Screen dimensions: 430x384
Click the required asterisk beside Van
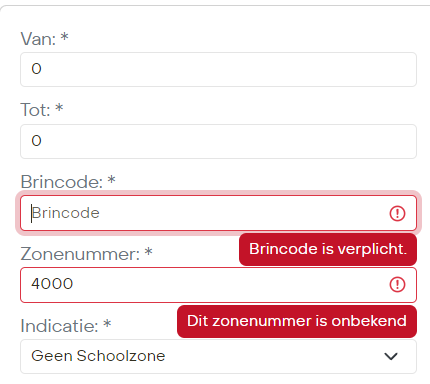(65, 37)
